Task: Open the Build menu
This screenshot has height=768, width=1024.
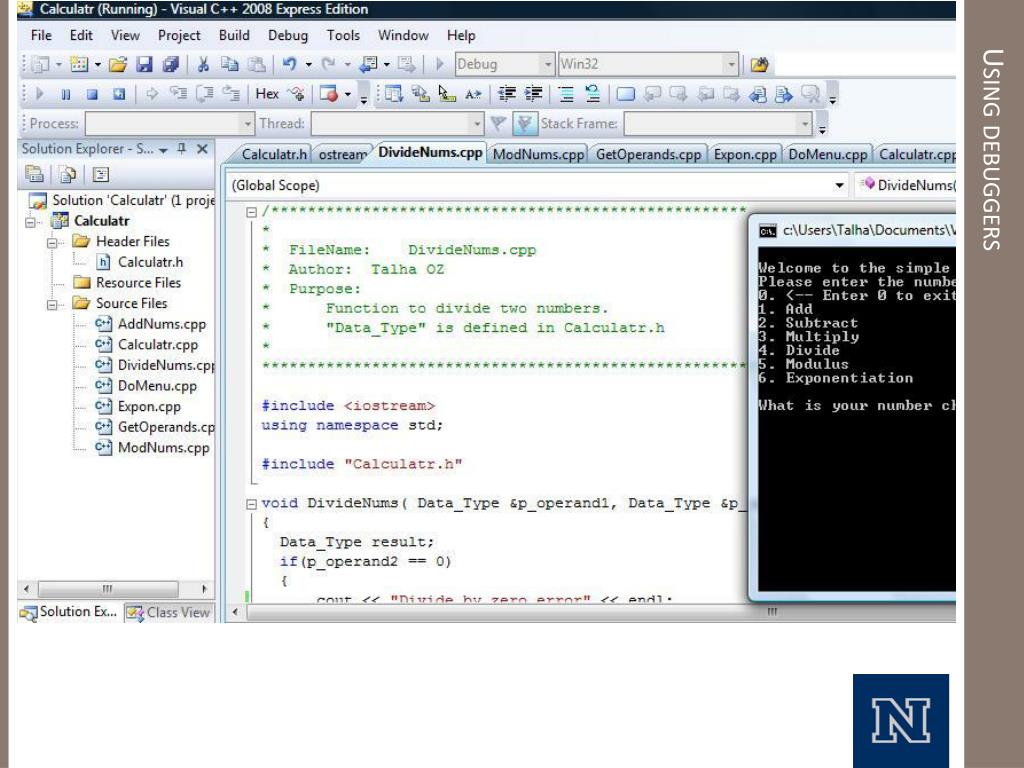Action: coord(234,35)
